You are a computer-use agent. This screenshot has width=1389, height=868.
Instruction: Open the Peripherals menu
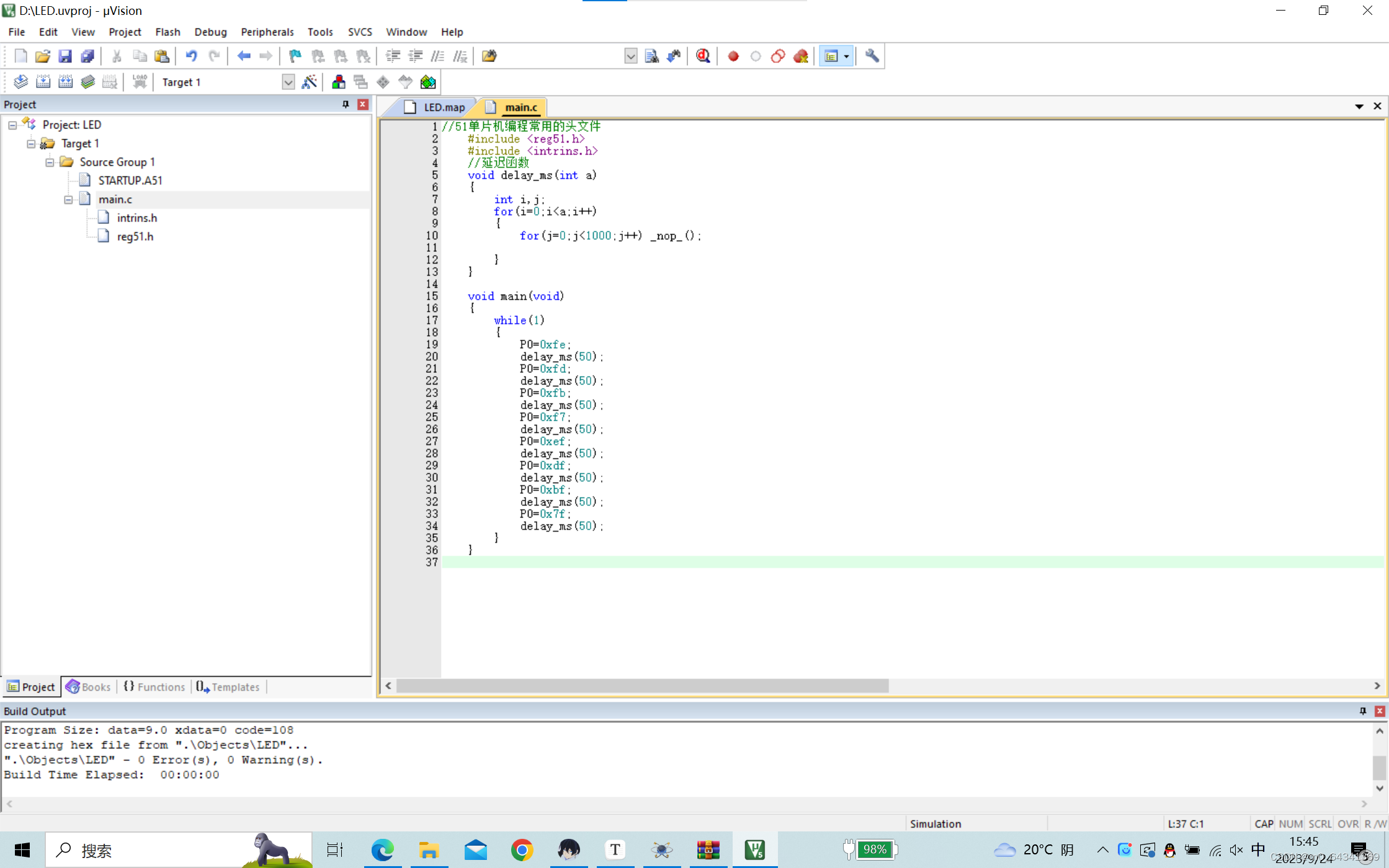coord(265,31)
